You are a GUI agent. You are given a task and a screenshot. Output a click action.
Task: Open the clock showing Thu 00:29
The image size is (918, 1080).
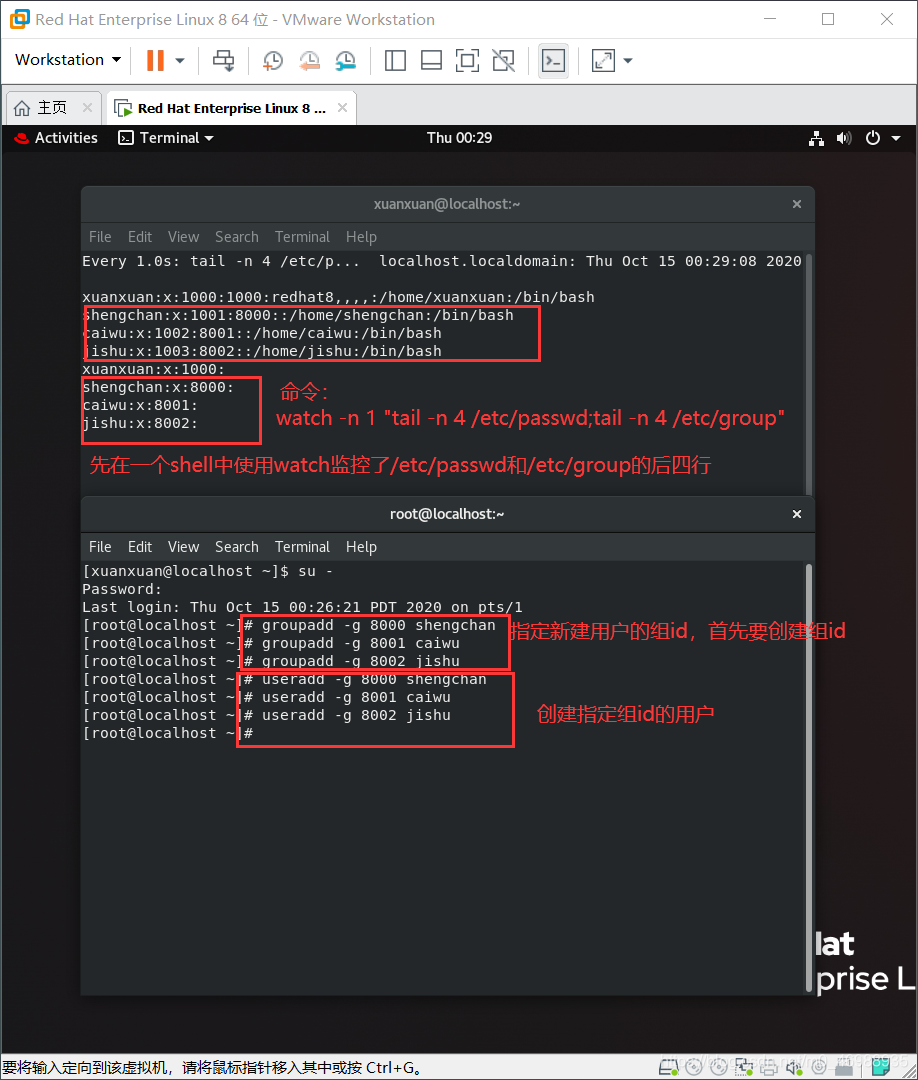(459, 138)
